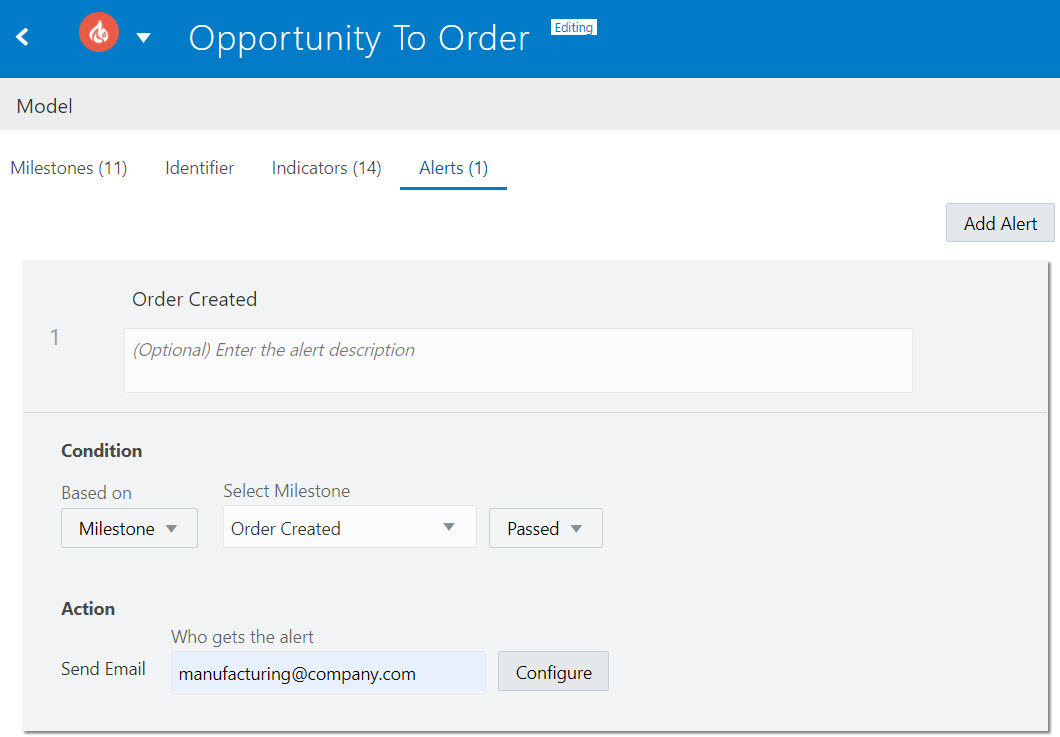Click the Order Created alert name
The width and height of the screenshot is (1060, 737).
195,299
